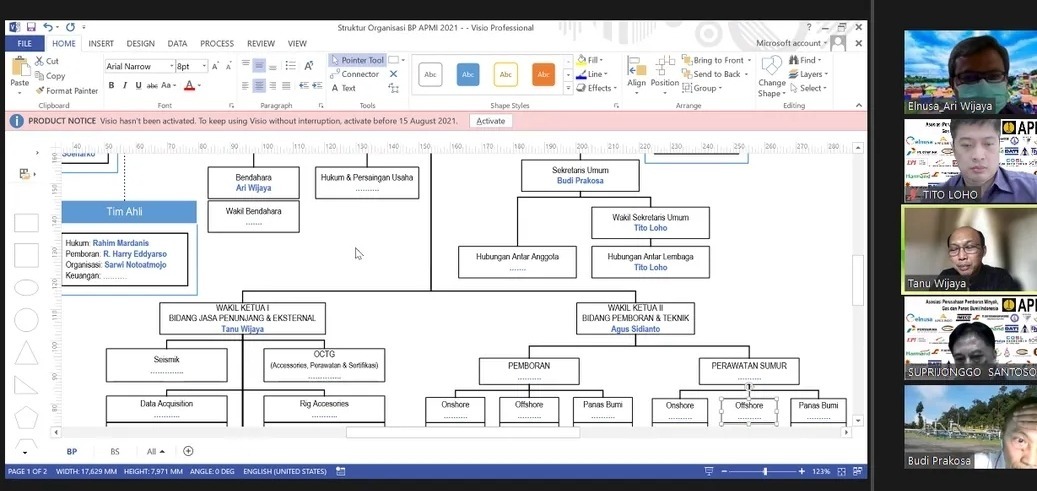The image size is (1037, 491).
Task: Open the Group dropdown
Action: point(704,88)
